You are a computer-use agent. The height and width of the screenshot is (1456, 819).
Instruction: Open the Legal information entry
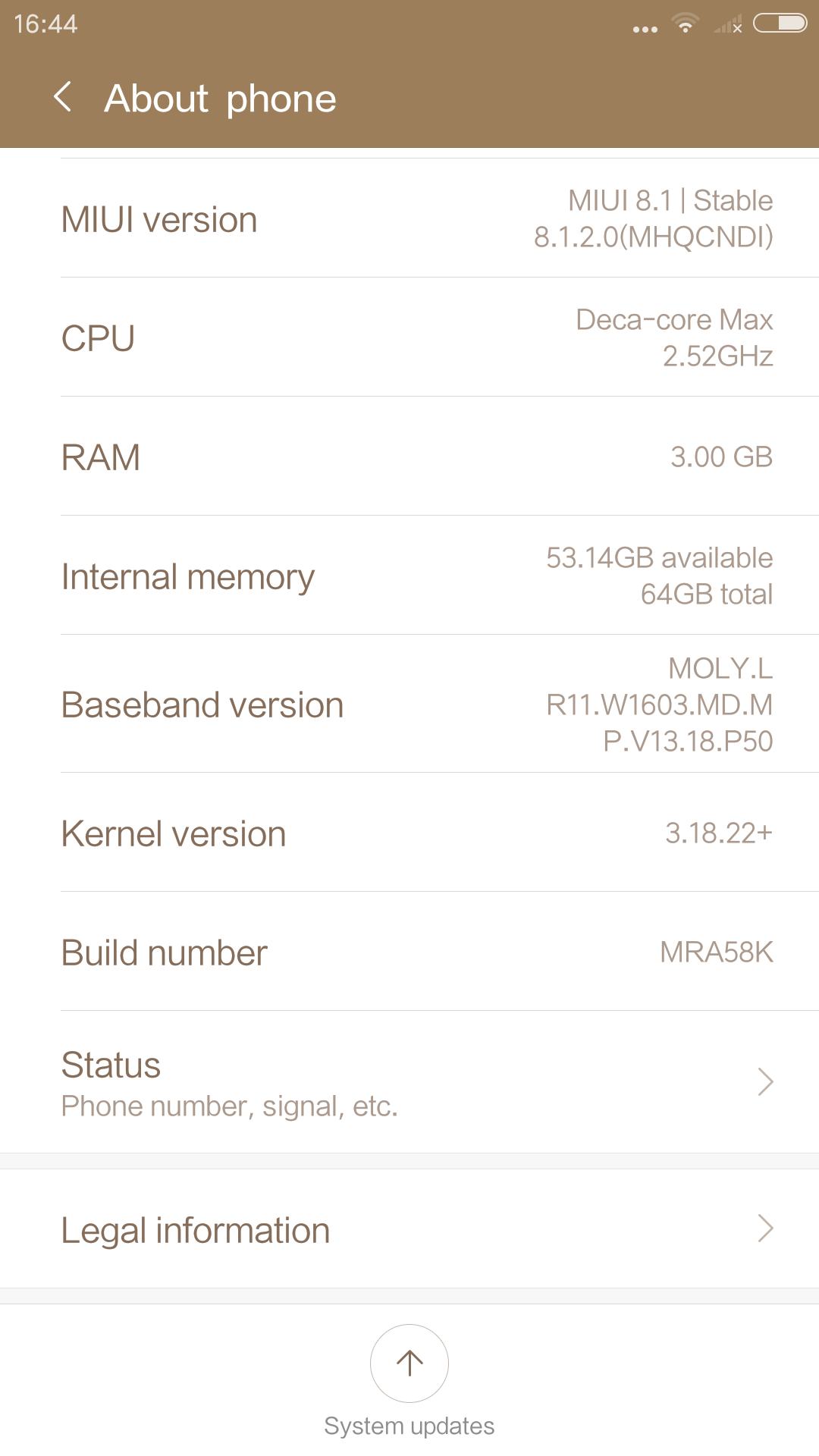coord(409,1229)
